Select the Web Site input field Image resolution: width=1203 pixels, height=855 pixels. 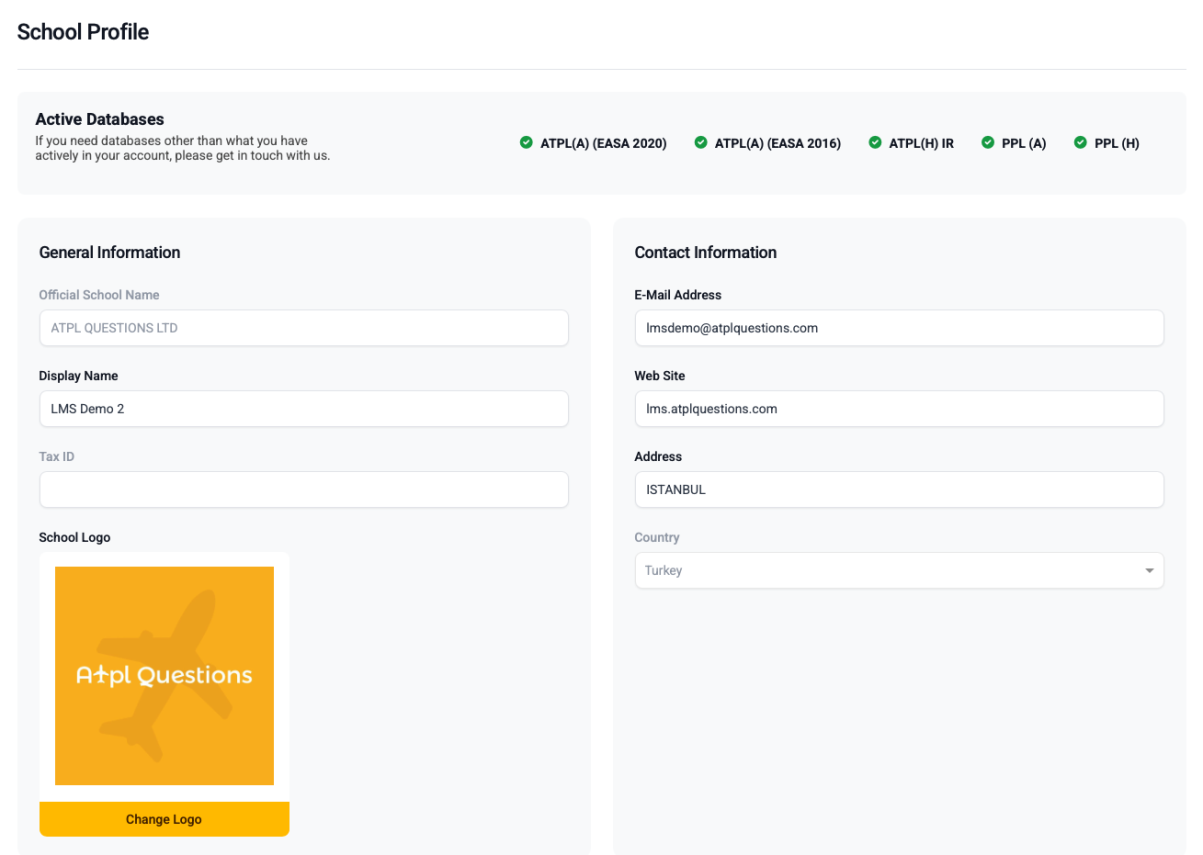coord(899,408)
